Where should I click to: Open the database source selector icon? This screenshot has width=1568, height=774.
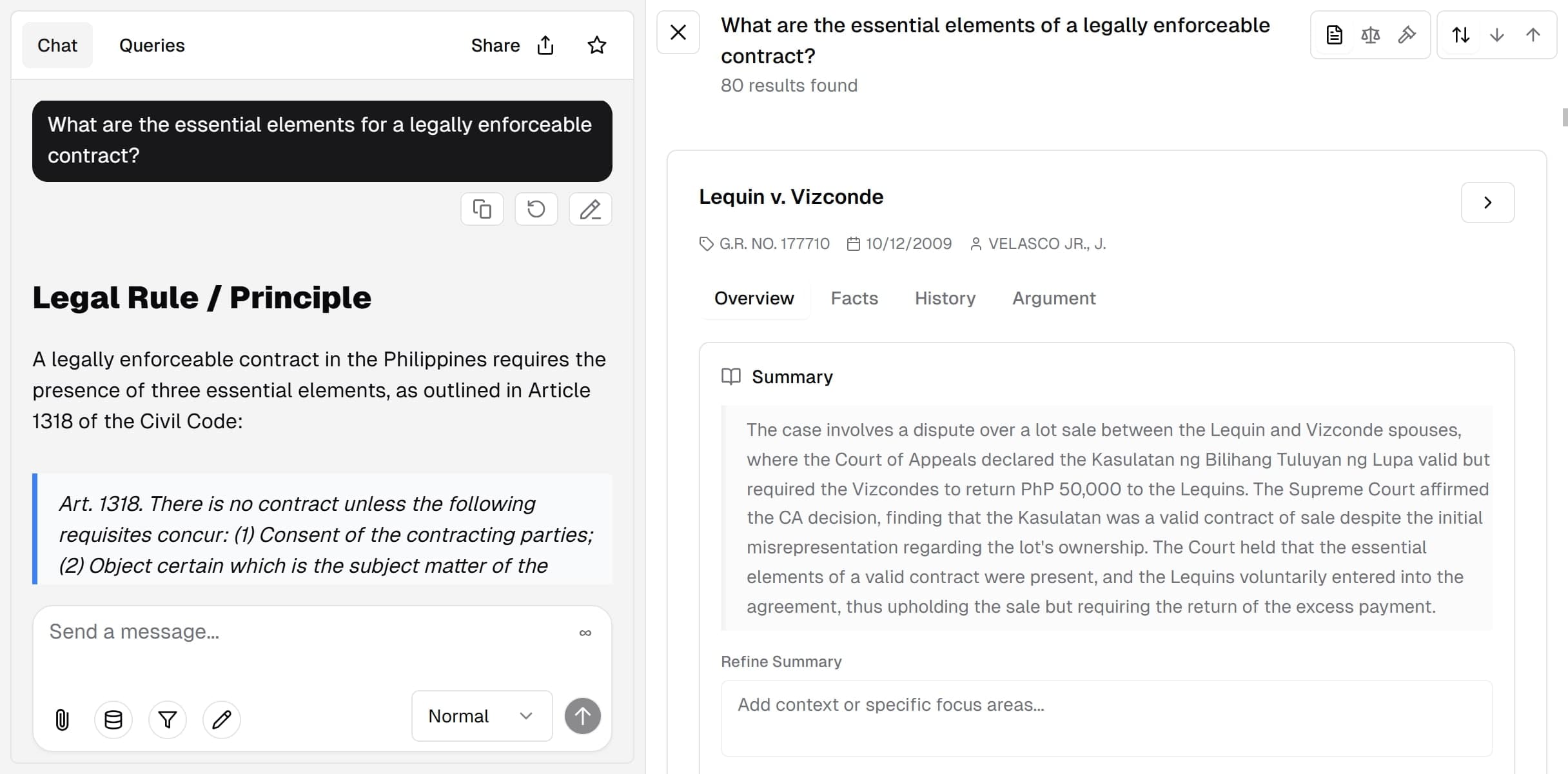click(113, 719)
